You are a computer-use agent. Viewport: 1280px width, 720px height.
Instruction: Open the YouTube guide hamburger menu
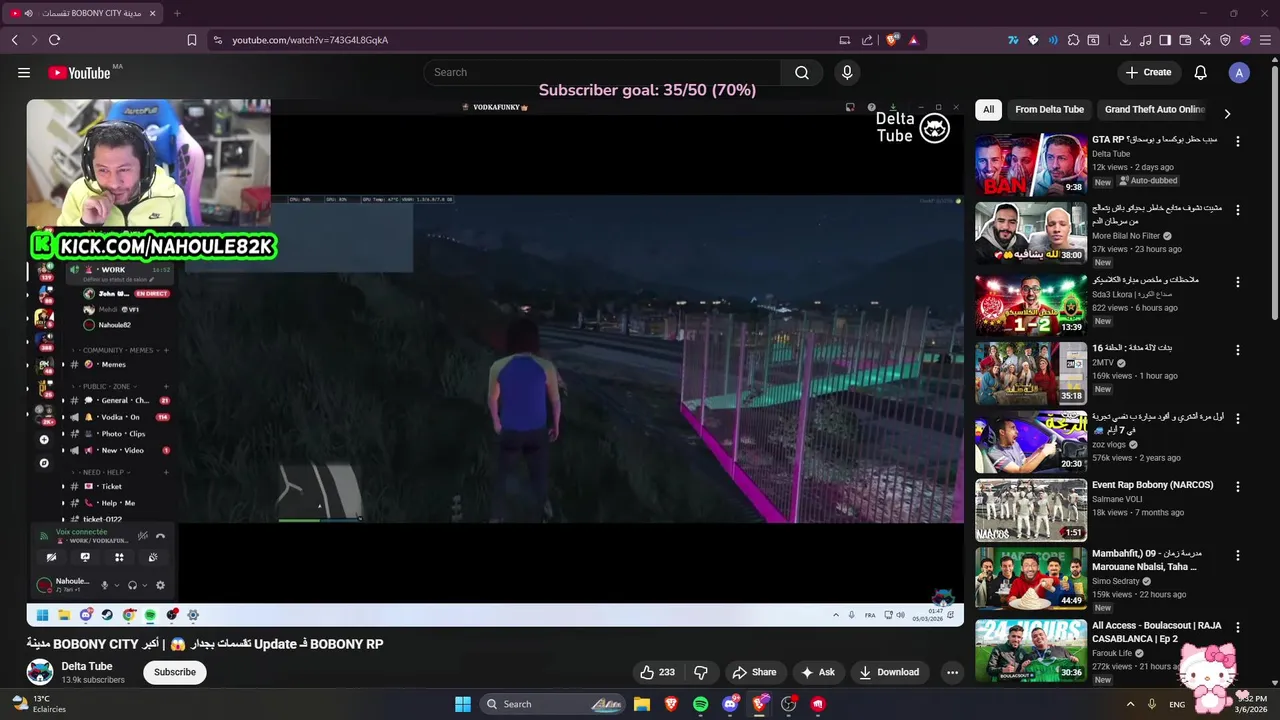pyautogui.click(x=24, y=72)
